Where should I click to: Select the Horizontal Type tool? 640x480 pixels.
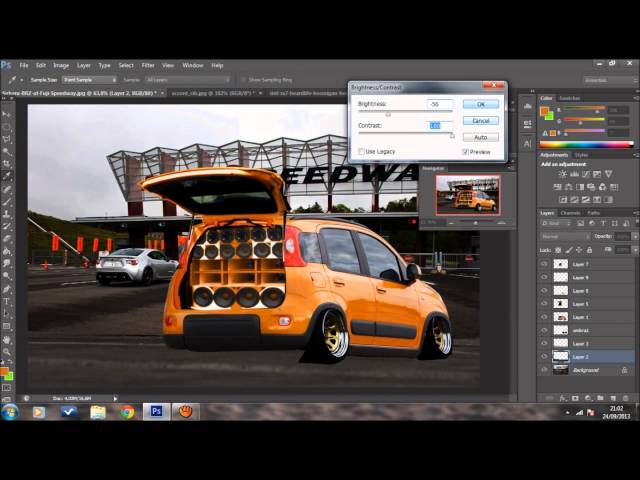(7, 301)
